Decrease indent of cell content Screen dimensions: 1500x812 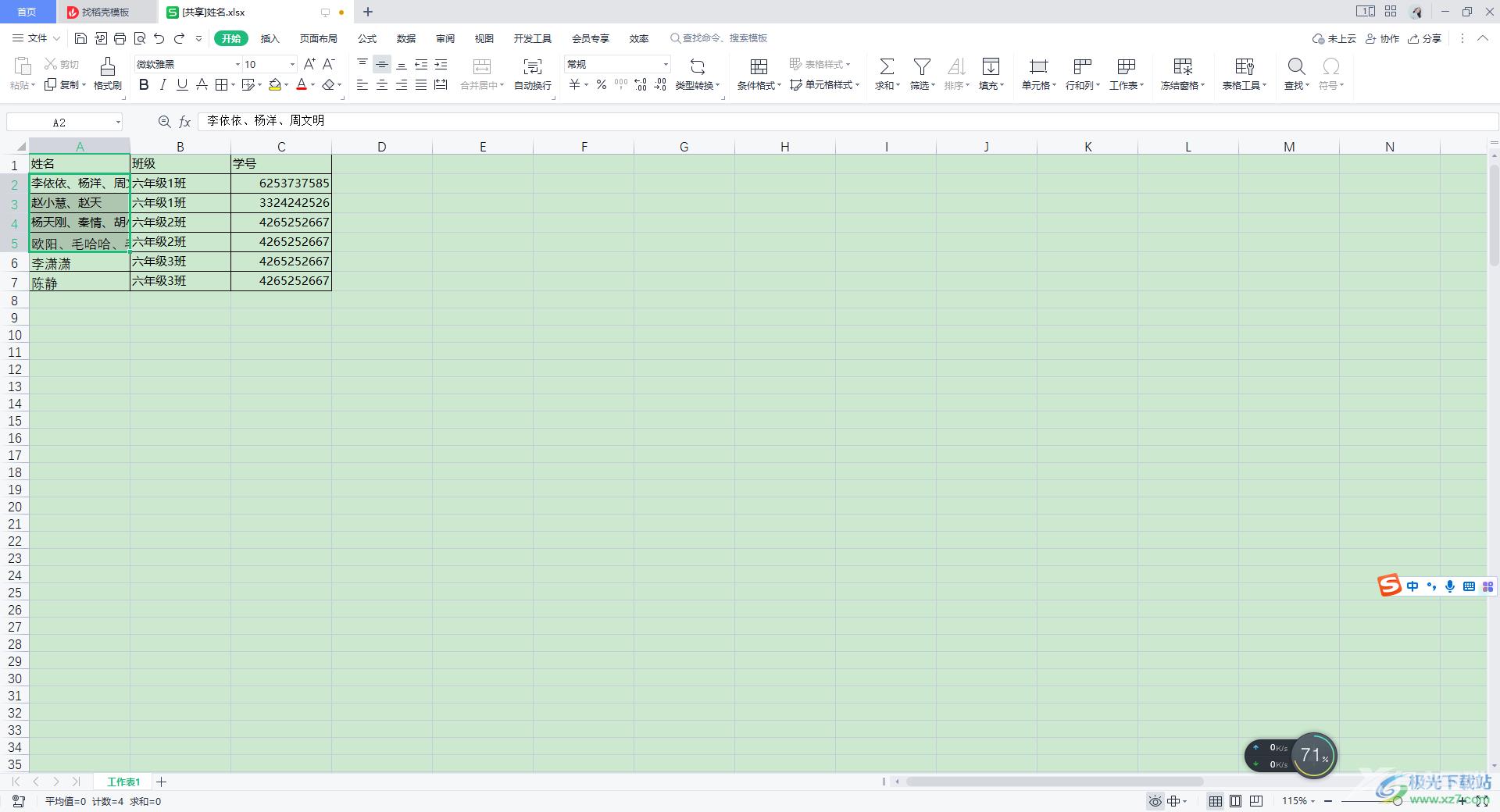421,64
